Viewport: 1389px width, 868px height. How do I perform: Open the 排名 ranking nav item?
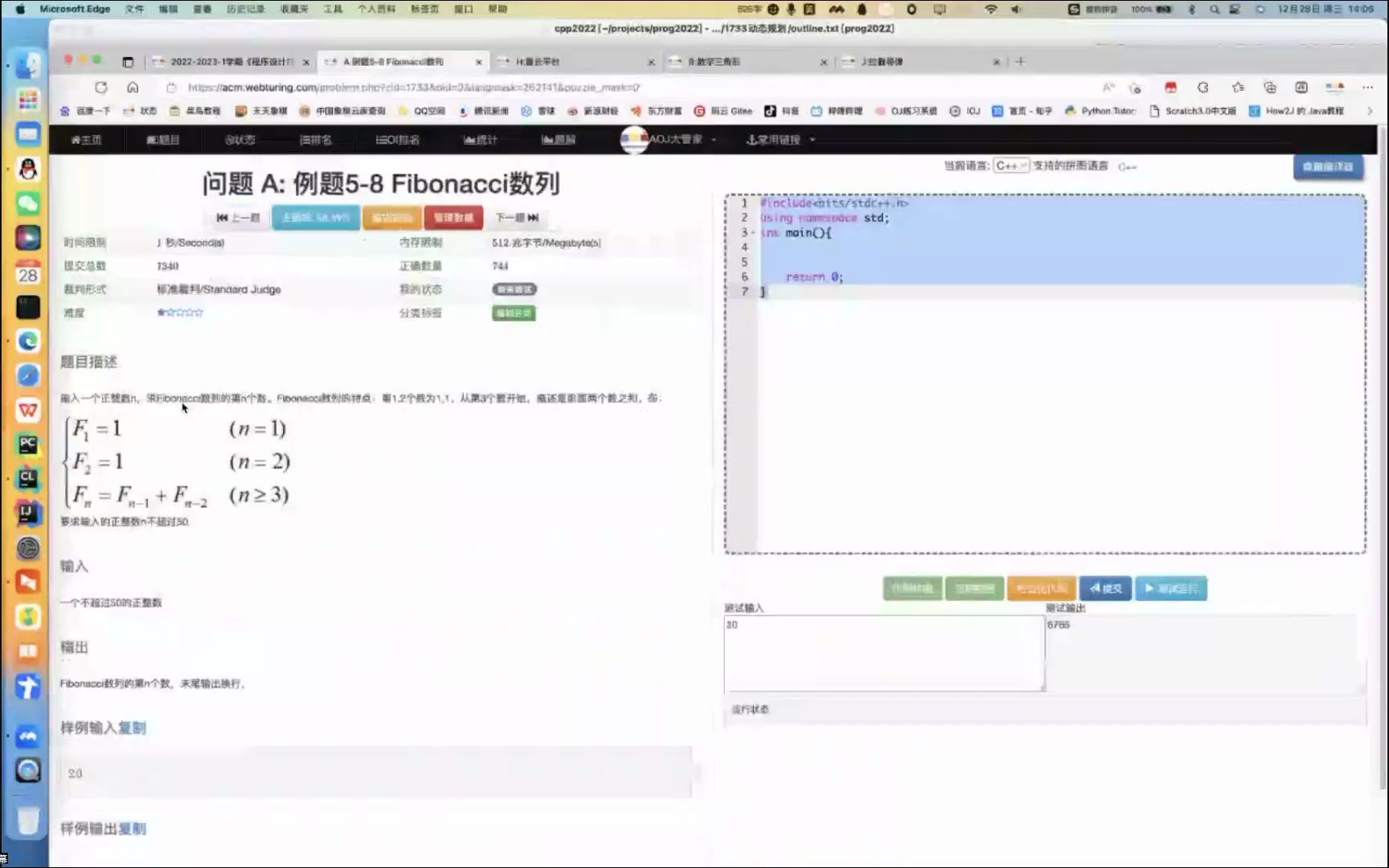315,140
